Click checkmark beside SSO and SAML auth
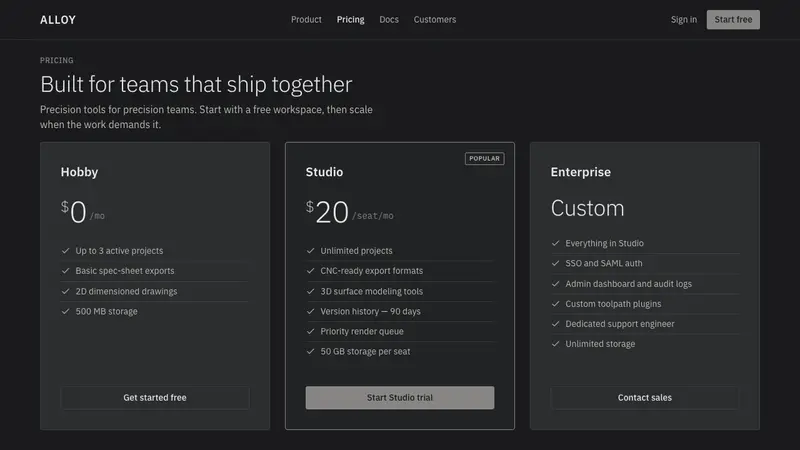This screenshot has width=800, height=450. tap(556, 263)
